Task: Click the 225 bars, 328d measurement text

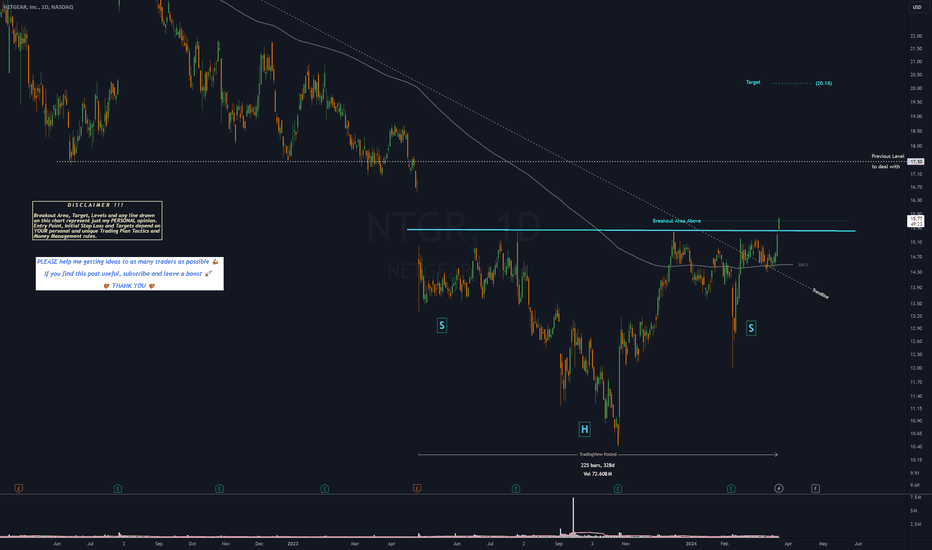Action: pyautogui.click(x=597, y=466)
